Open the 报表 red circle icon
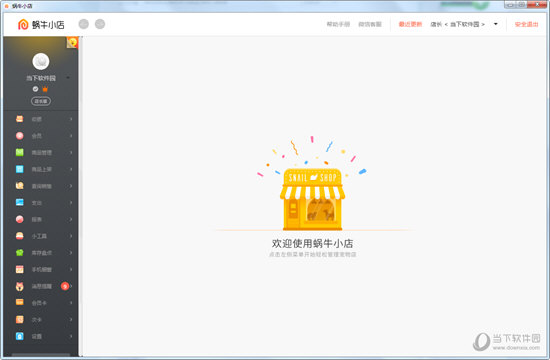Viewport: 550px width, 360px height. (x=20, y=219)
